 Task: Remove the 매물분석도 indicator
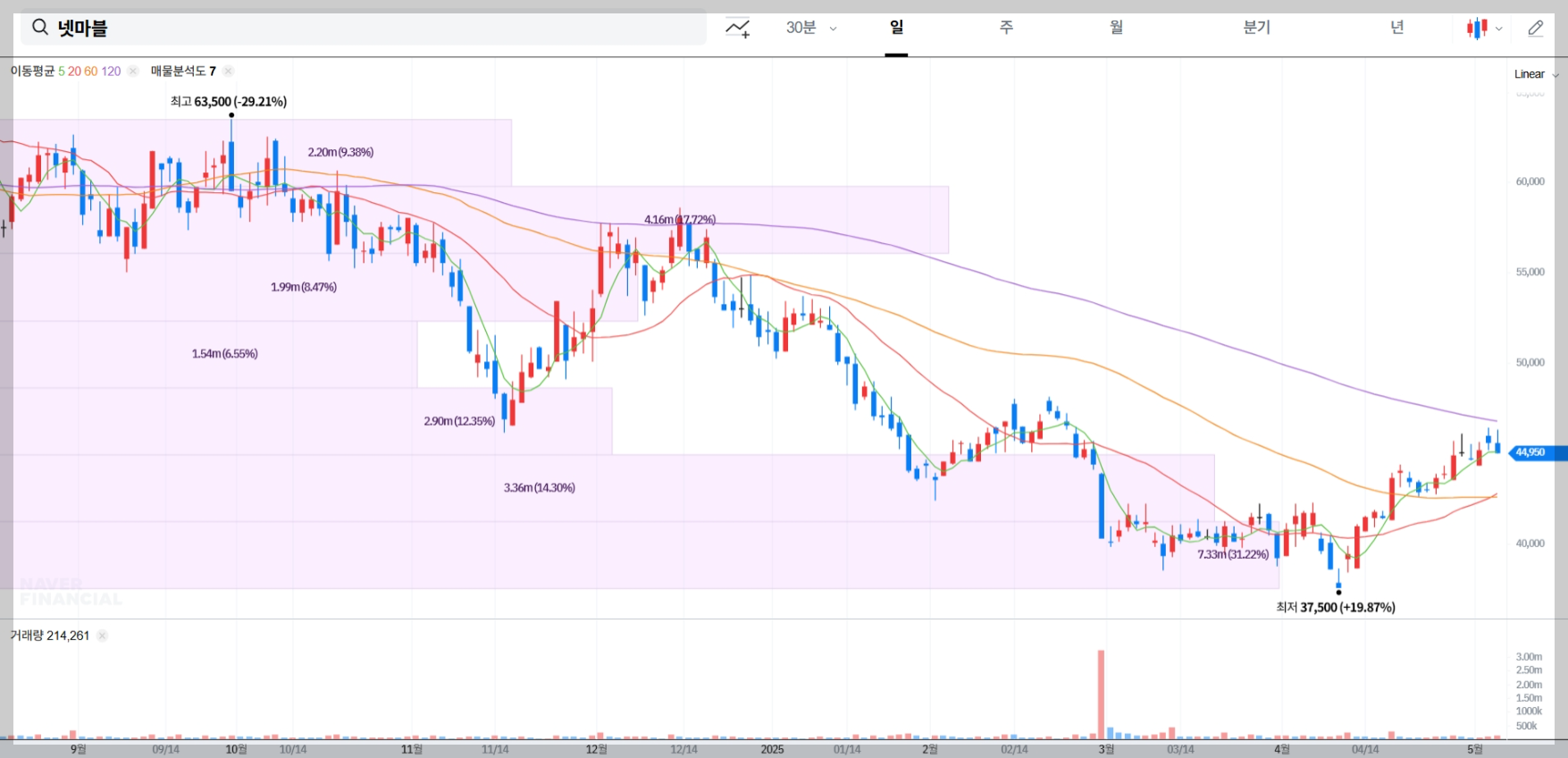point(229,72)
